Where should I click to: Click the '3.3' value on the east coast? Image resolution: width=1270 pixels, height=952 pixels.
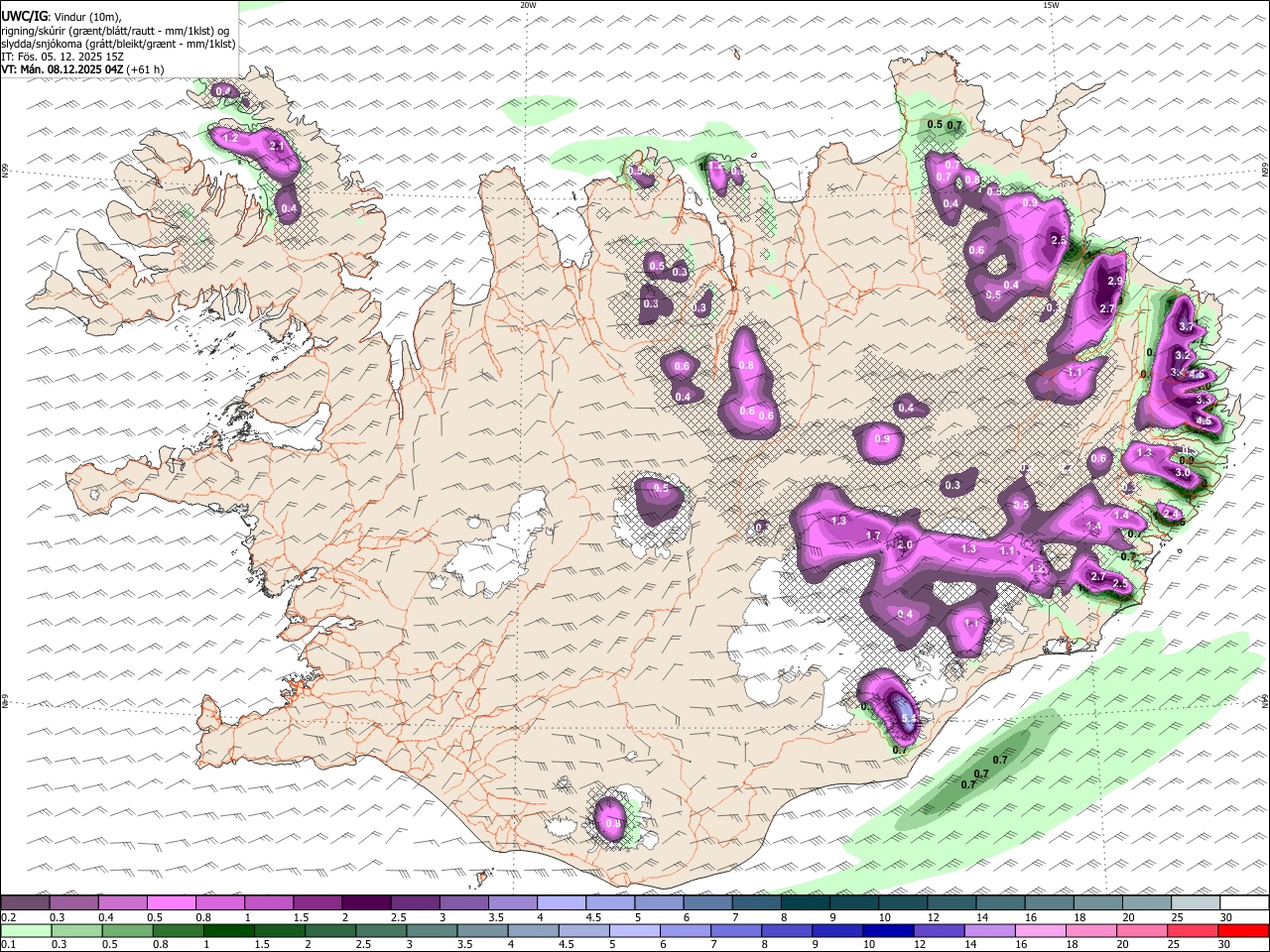pos(1204,399)
